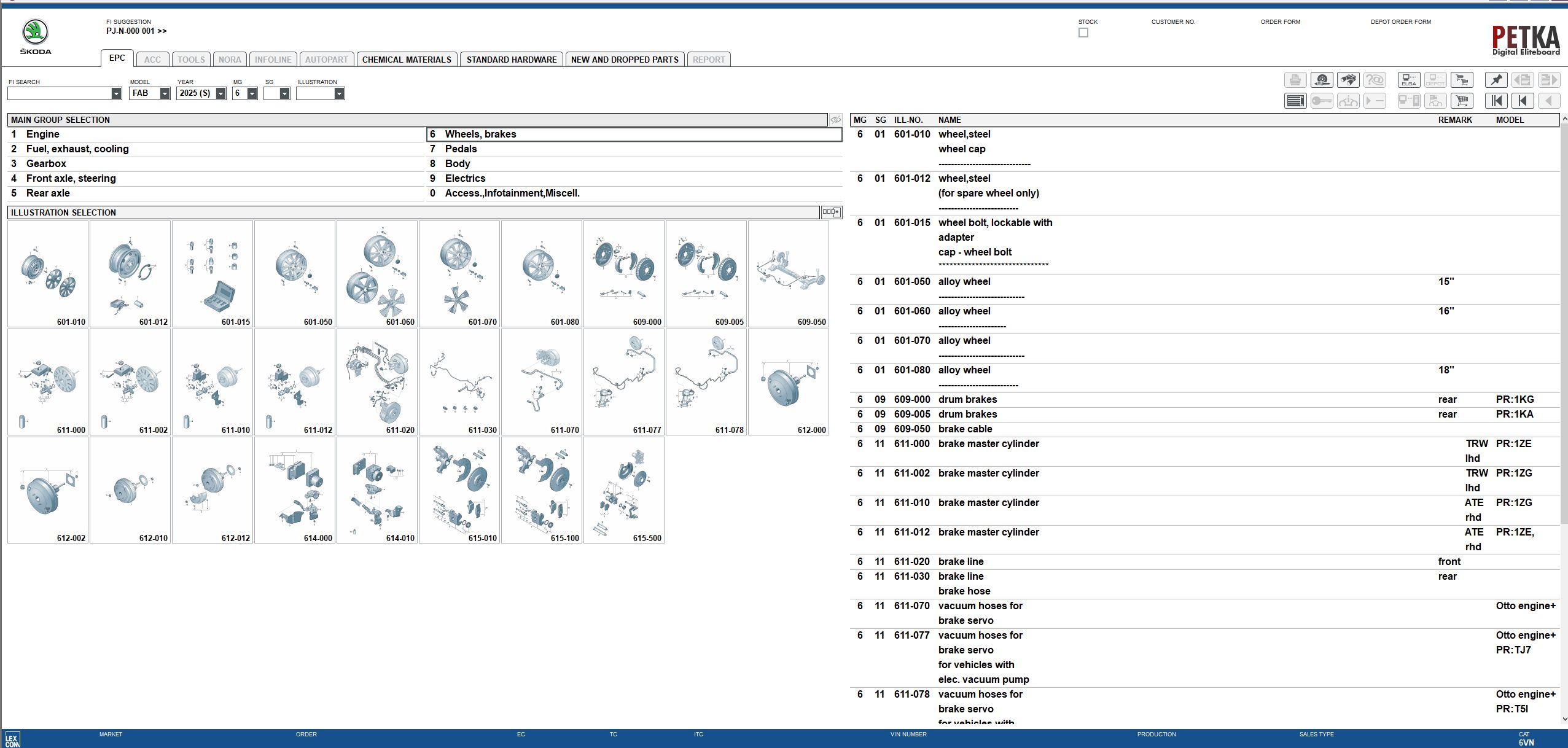Click the grayed back triangle icon
This screenshot has height=748, width=1568.
(1549, 101)
